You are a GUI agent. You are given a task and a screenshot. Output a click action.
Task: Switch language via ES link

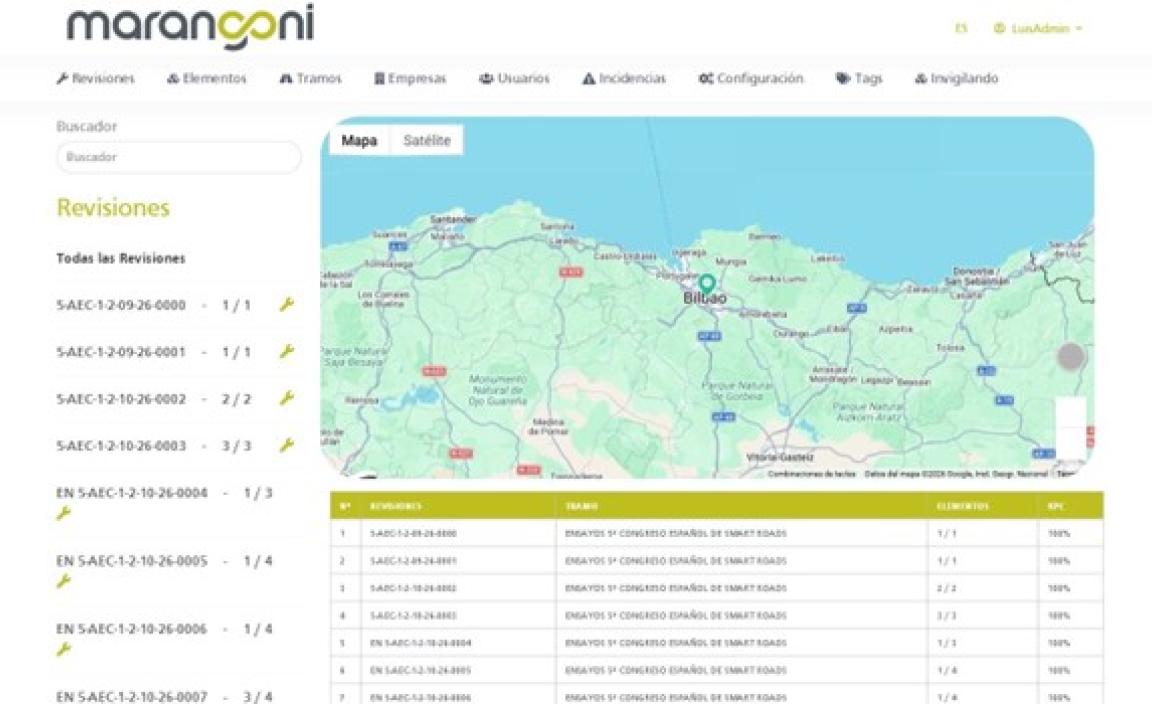961,29
